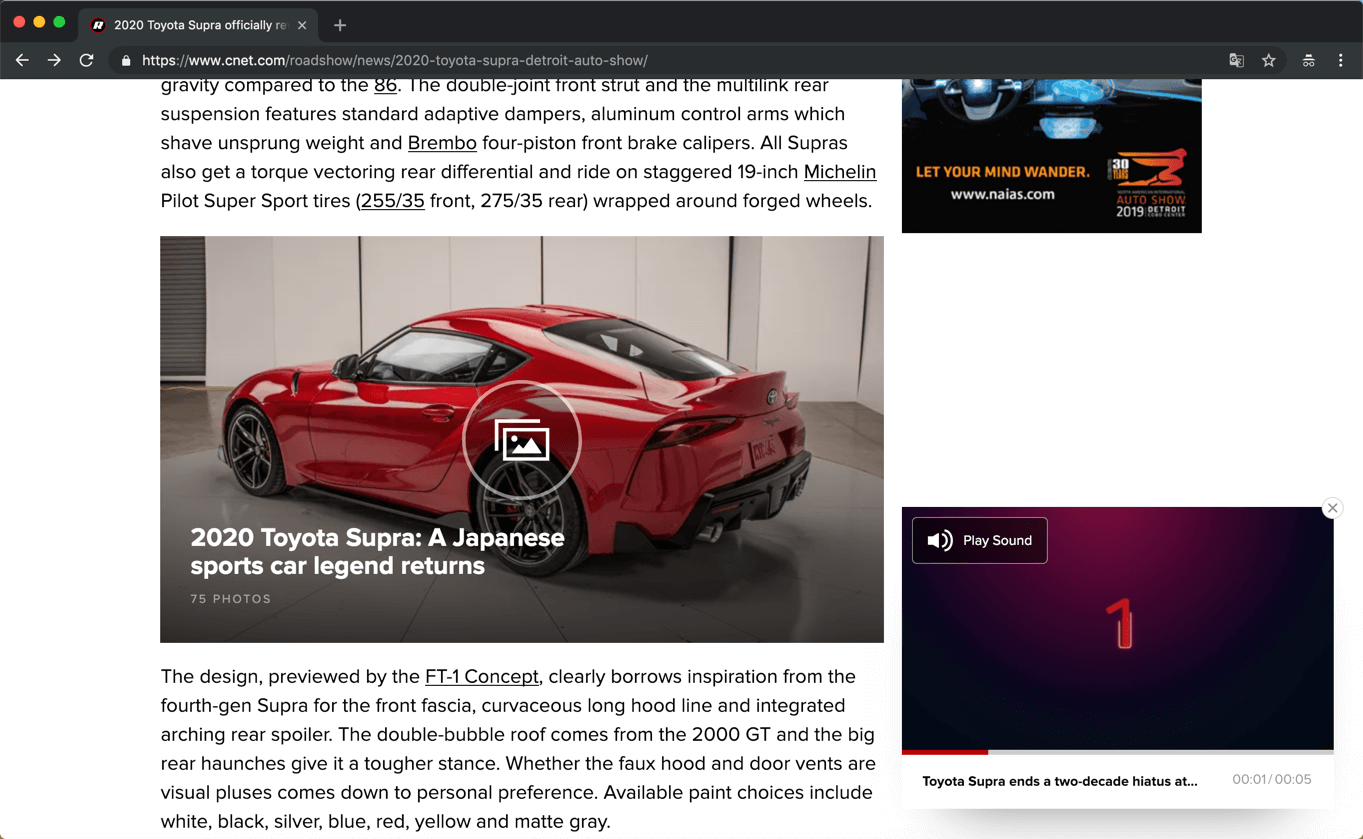Bookmark the page with the star icon
The height and width of the screenshot is (839, 1363).
click(1268, 60)
